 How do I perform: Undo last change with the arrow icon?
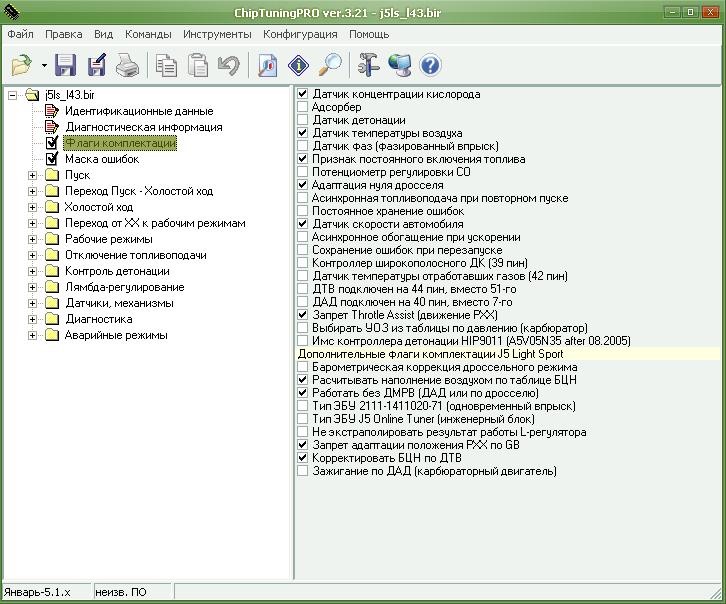(x=229, y=65)
